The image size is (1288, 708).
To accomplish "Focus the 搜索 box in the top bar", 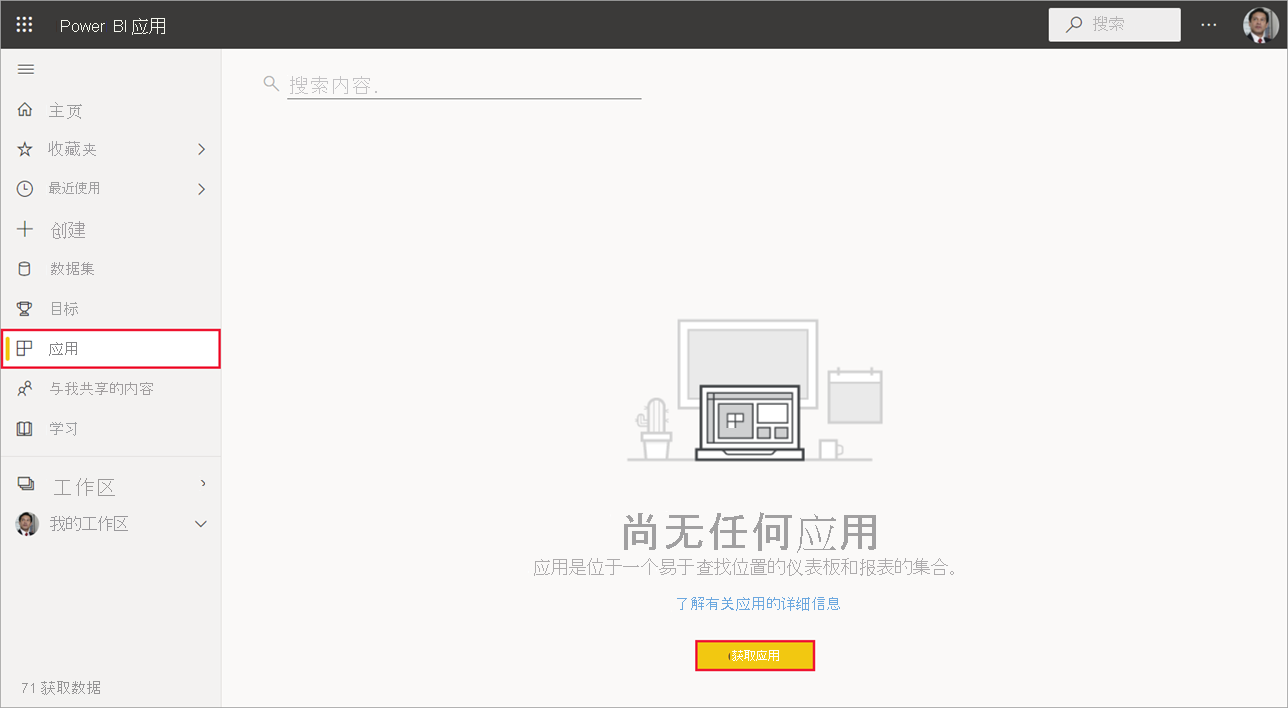I will [x=1114, y=25].
